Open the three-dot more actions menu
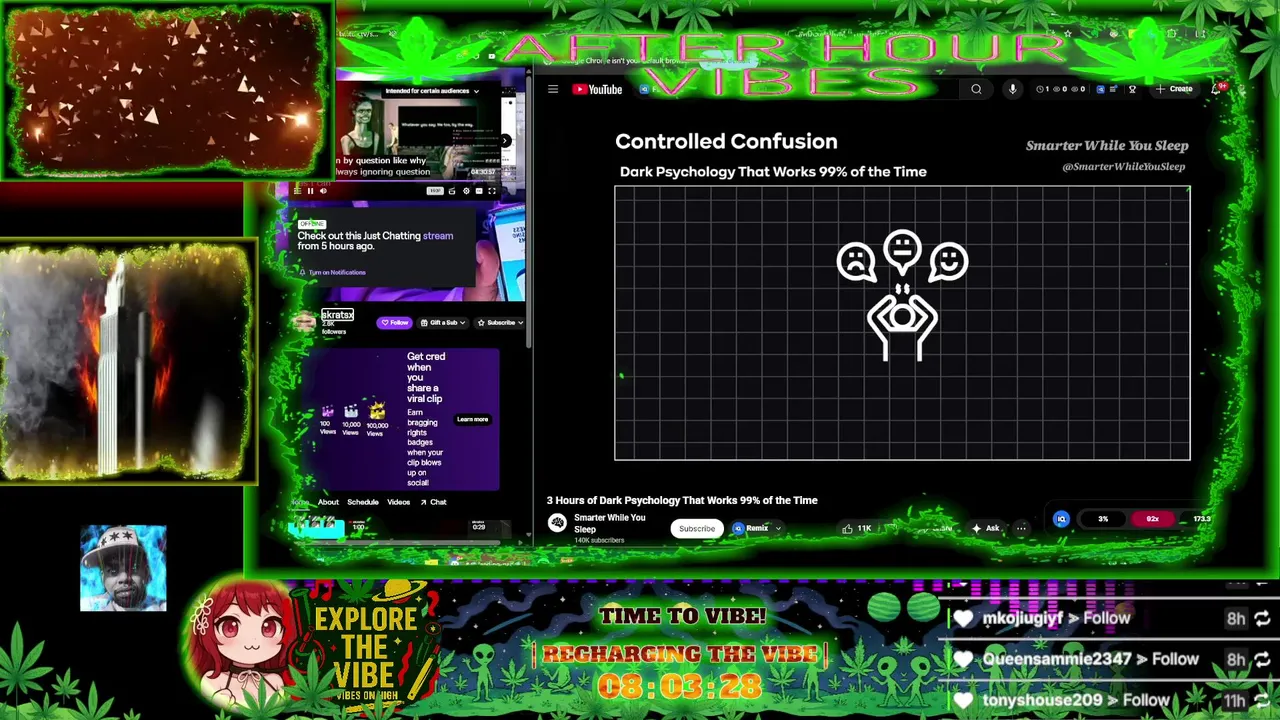The height and width of the screenshot is (720, 1280). (x=1021, y=528)
